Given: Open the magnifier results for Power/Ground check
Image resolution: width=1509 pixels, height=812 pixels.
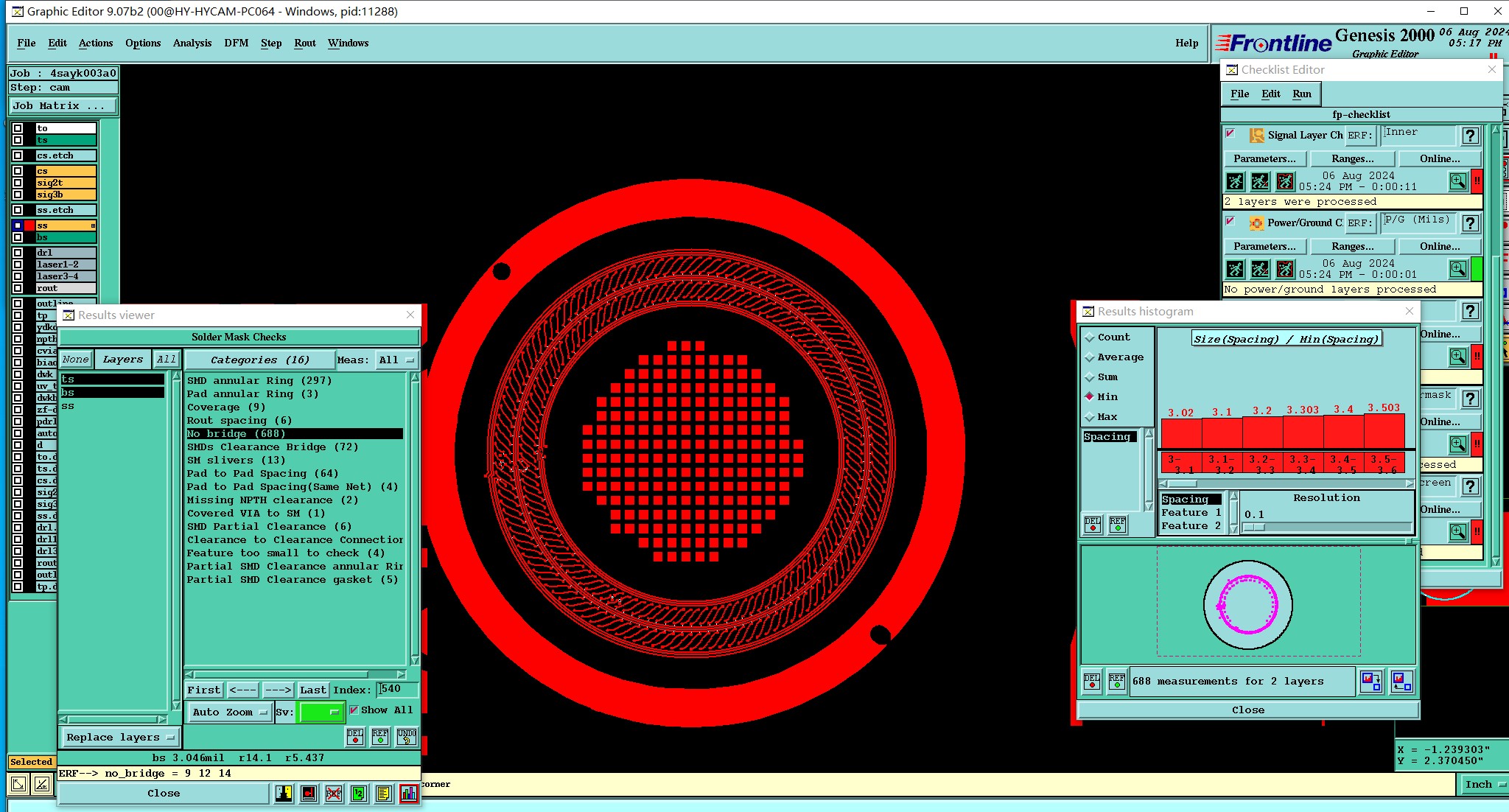Looking at the screenshot, I should tap(1457, 269).
